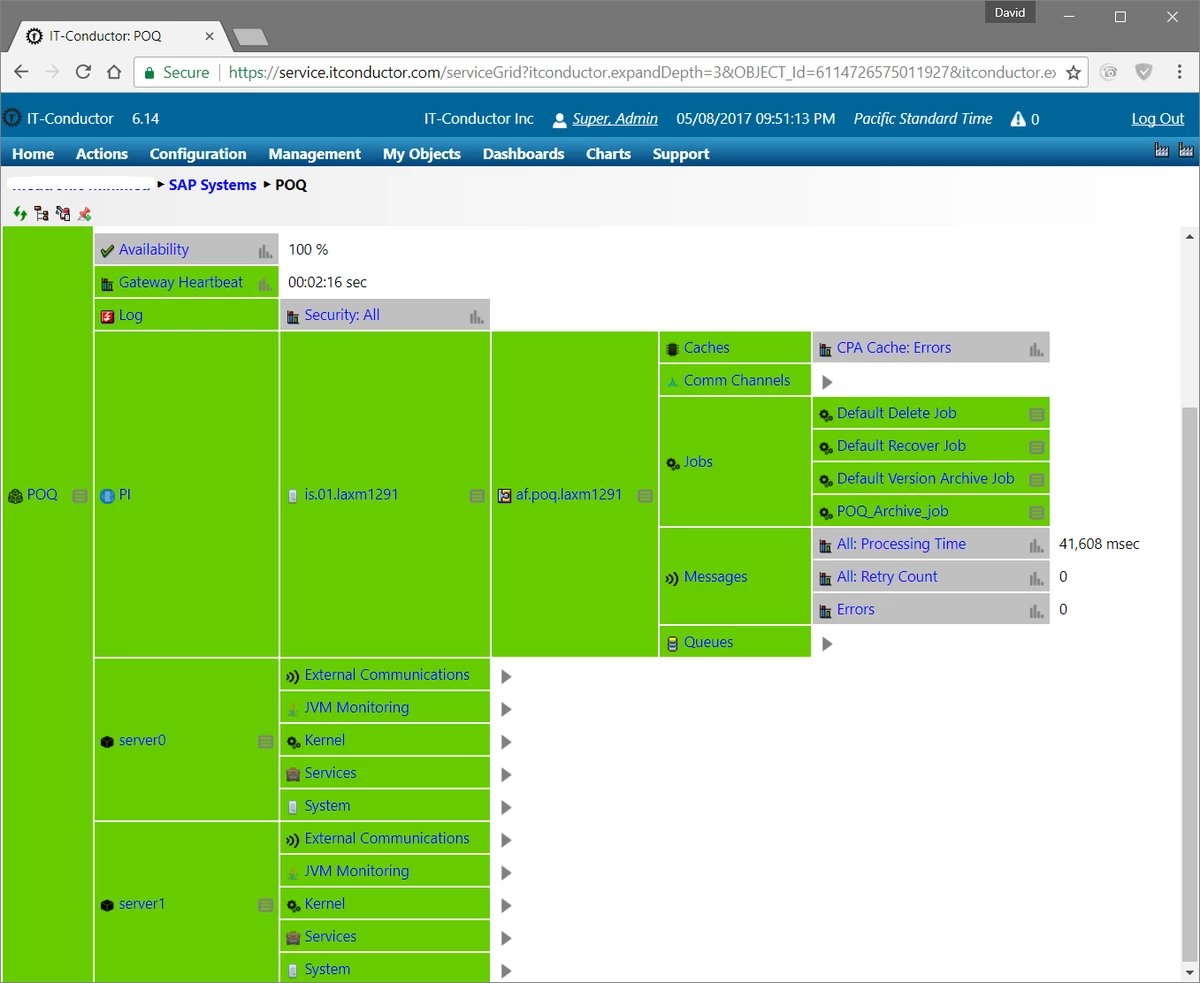The width and height of the screenshot is (1200, 983).
Task: Click the list icon next to server0
Action: [266, 741]
